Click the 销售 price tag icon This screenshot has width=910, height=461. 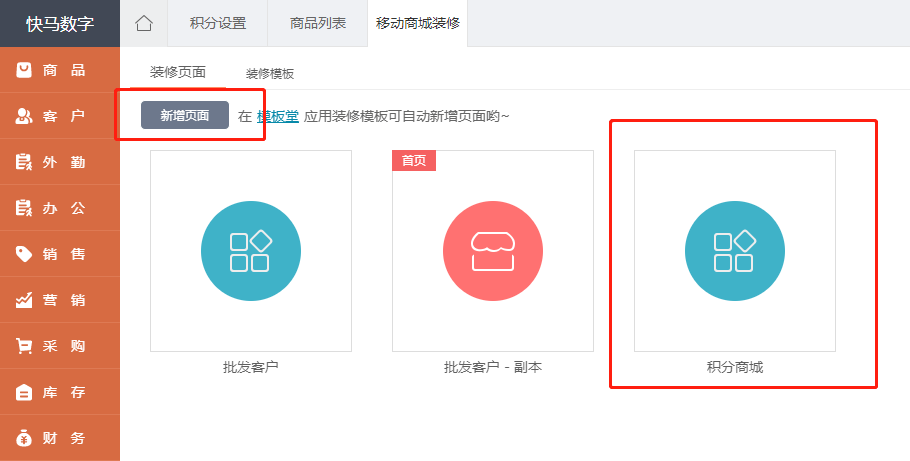tap(24, 254)
